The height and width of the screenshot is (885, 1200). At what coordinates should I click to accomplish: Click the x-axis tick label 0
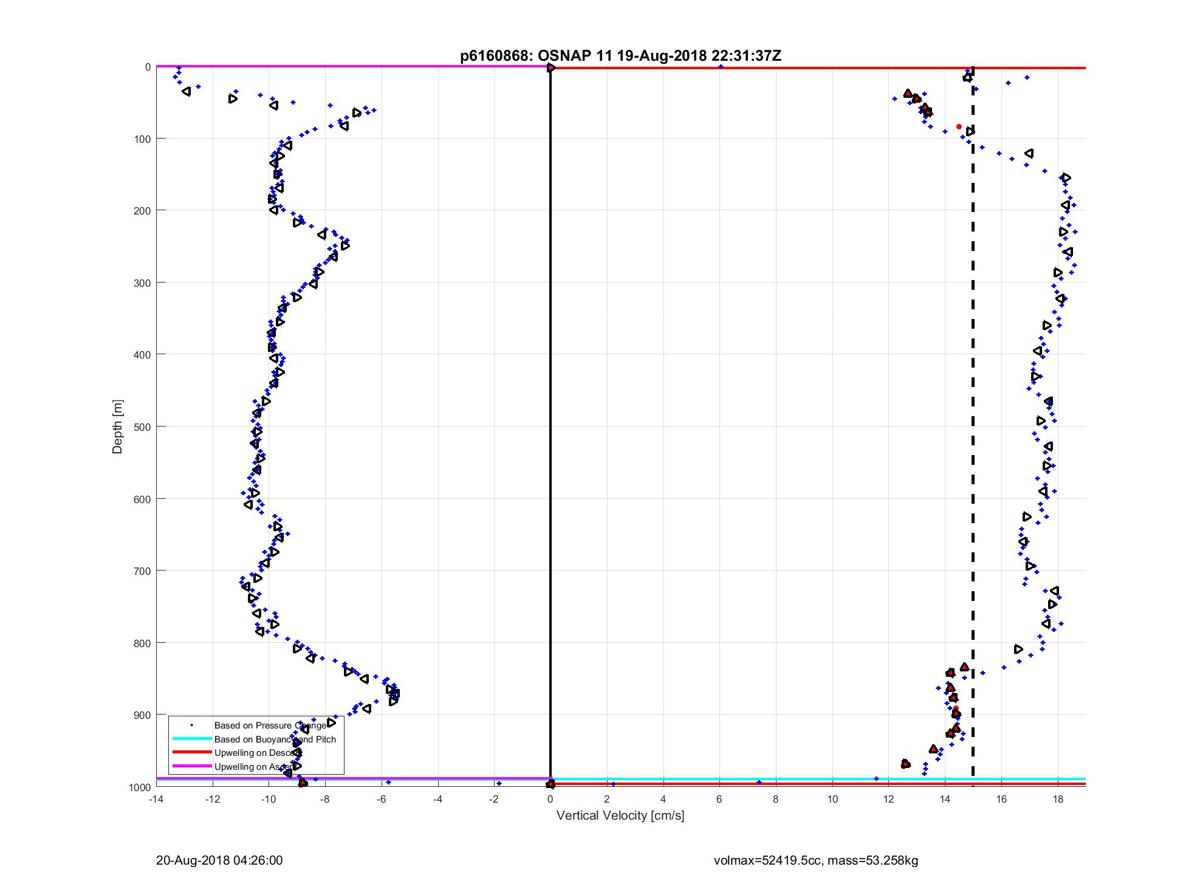tap(550, 799)
